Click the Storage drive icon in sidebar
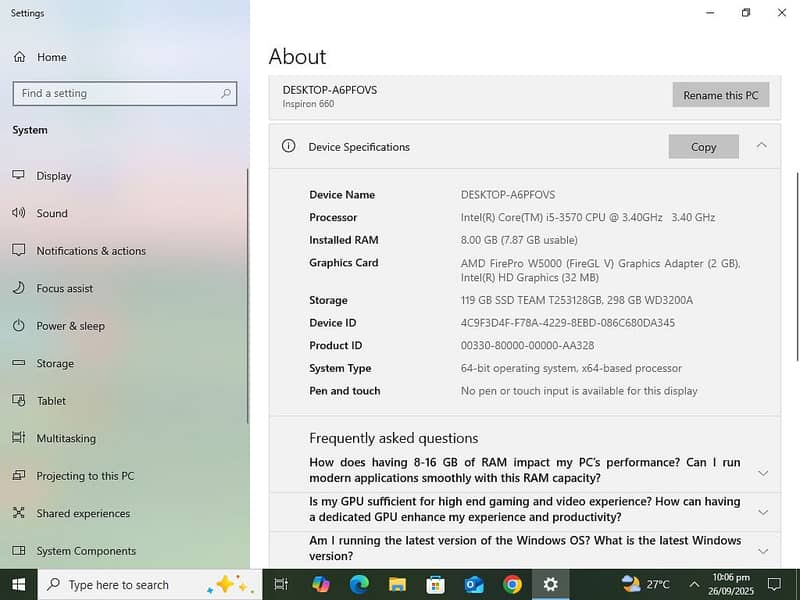 click(18, 363)
